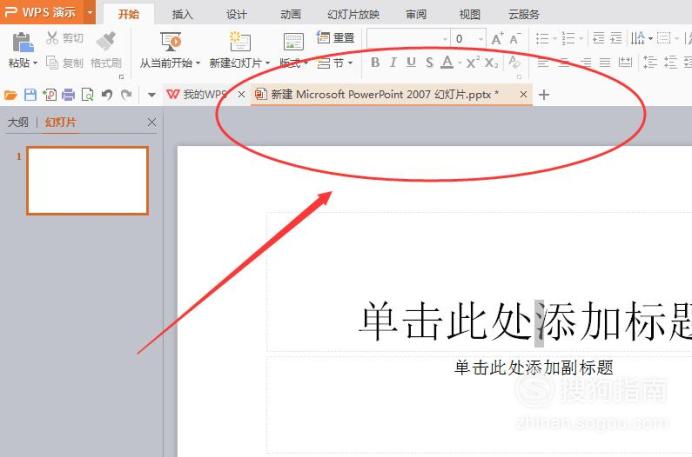Screen dimensions: 692x457
Task: Close the 我的WPS tab
Action: click(241, 94)
